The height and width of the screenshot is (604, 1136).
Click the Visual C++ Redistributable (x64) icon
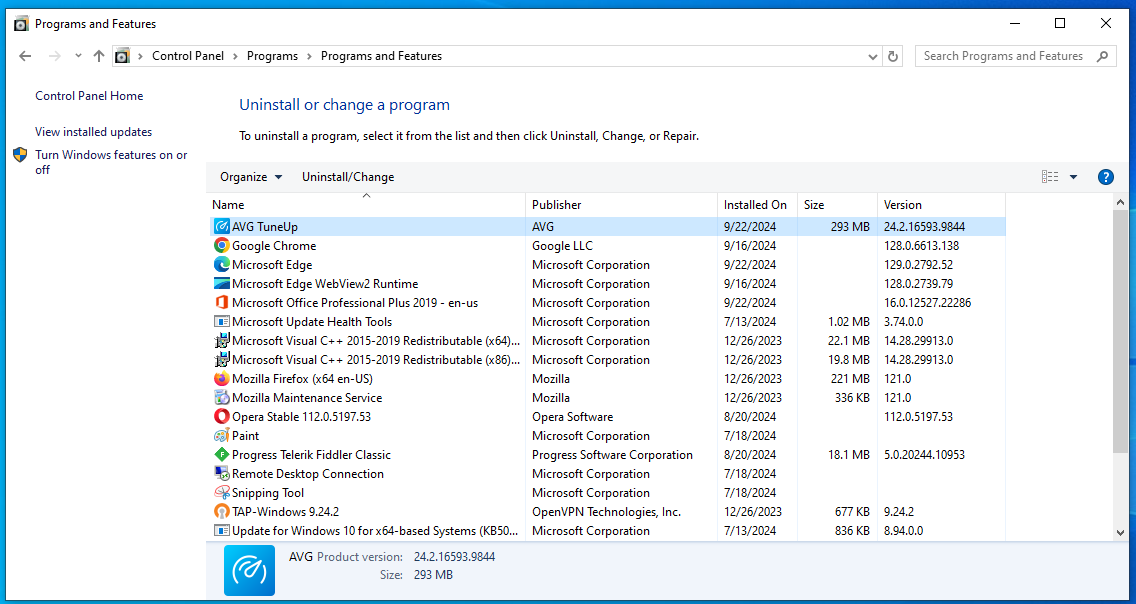point(222,340)
